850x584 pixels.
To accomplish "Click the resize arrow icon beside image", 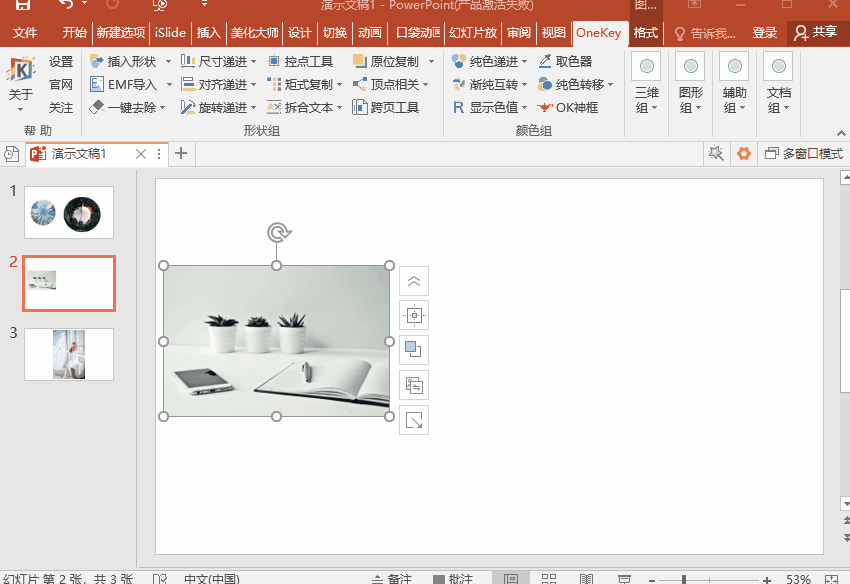I will coord(414,420).
